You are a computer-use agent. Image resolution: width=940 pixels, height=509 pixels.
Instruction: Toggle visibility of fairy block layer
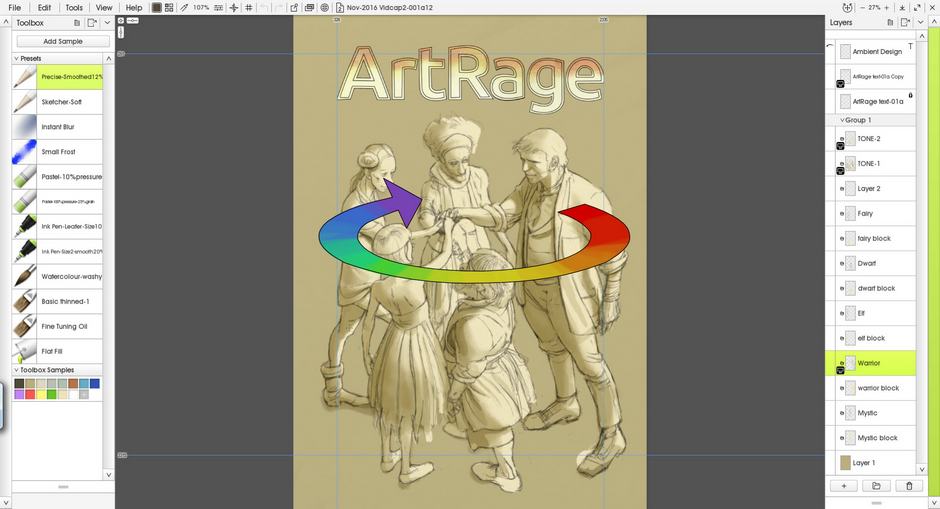842,239
